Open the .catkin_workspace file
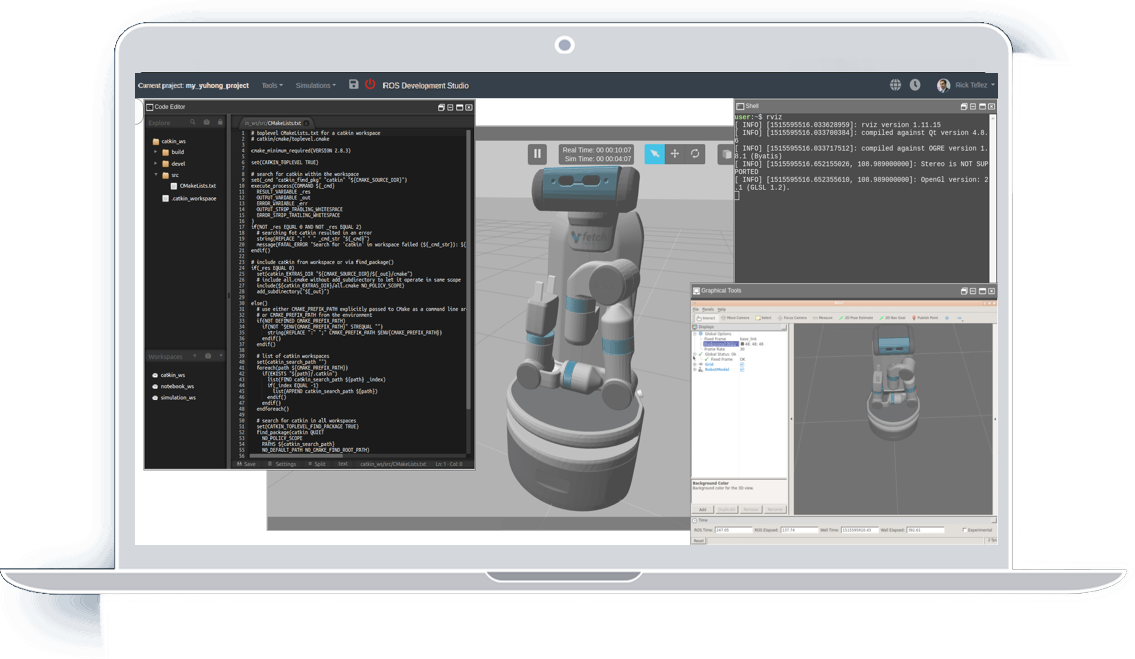 190,198
